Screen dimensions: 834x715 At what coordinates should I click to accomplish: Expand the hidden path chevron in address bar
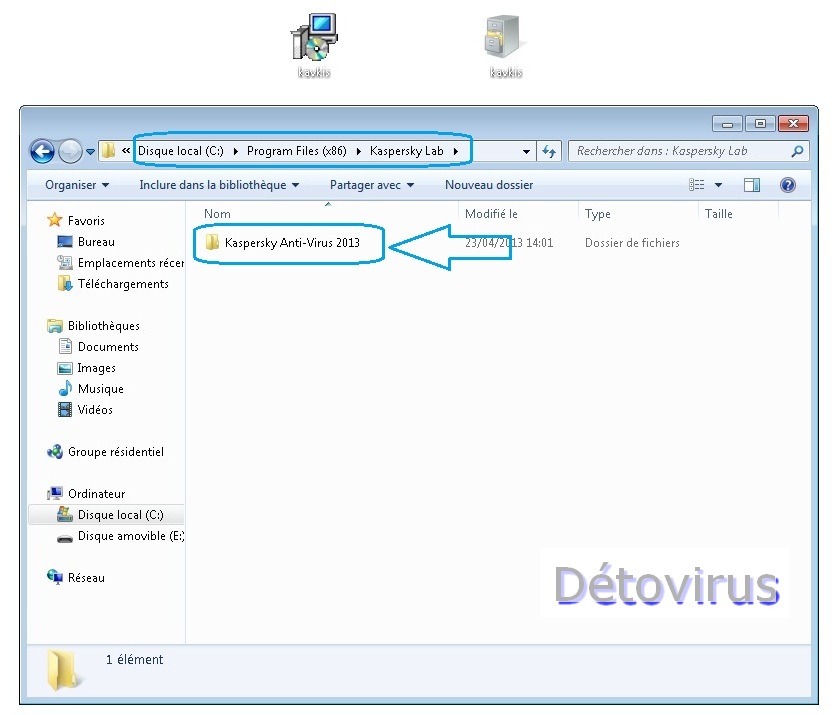(126, 151)
